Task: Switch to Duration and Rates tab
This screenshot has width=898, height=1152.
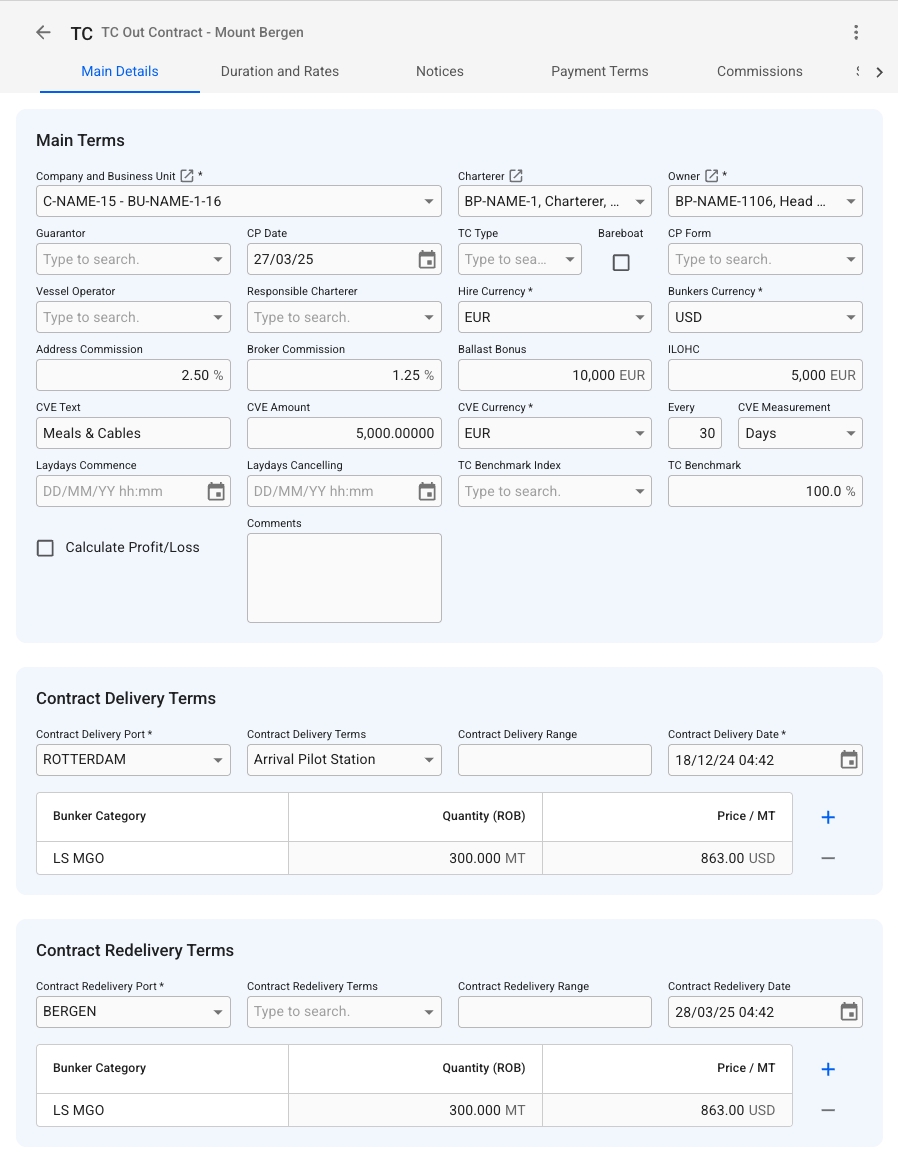Action: (280, 71)
